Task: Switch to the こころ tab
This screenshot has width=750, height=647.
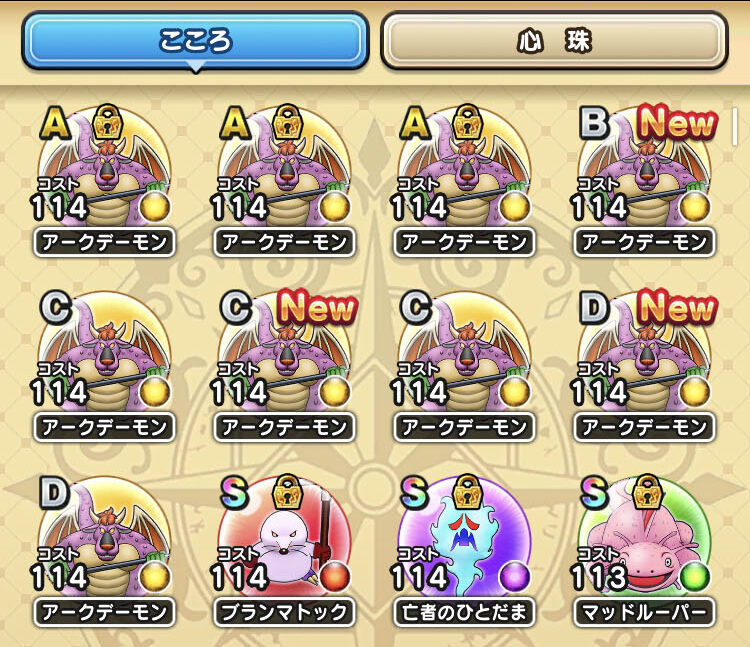Action: (195, 41)
